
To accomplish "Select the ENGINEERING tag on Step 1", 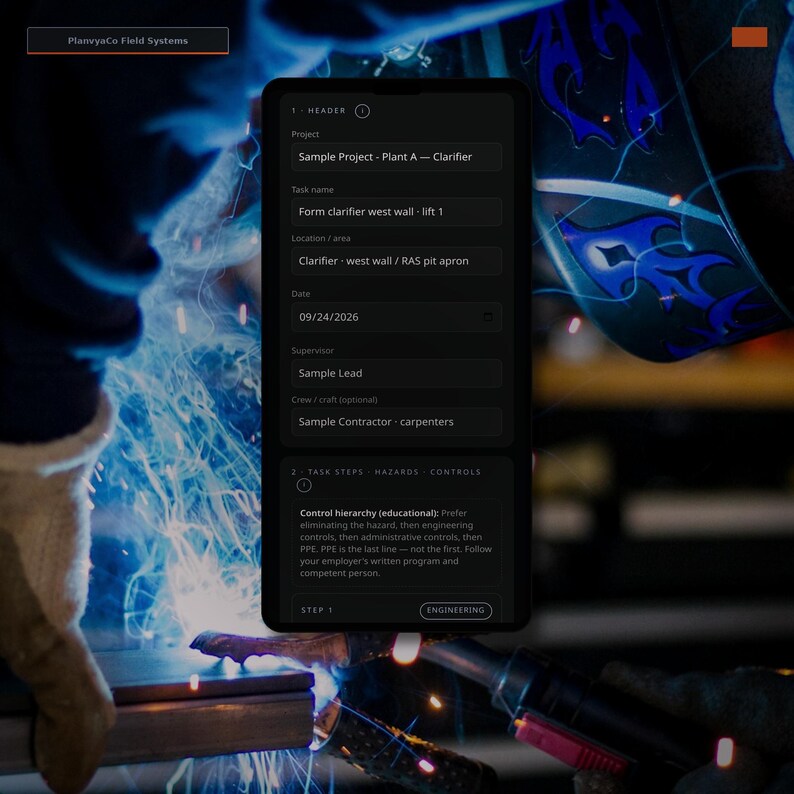I will pos(456,610).
